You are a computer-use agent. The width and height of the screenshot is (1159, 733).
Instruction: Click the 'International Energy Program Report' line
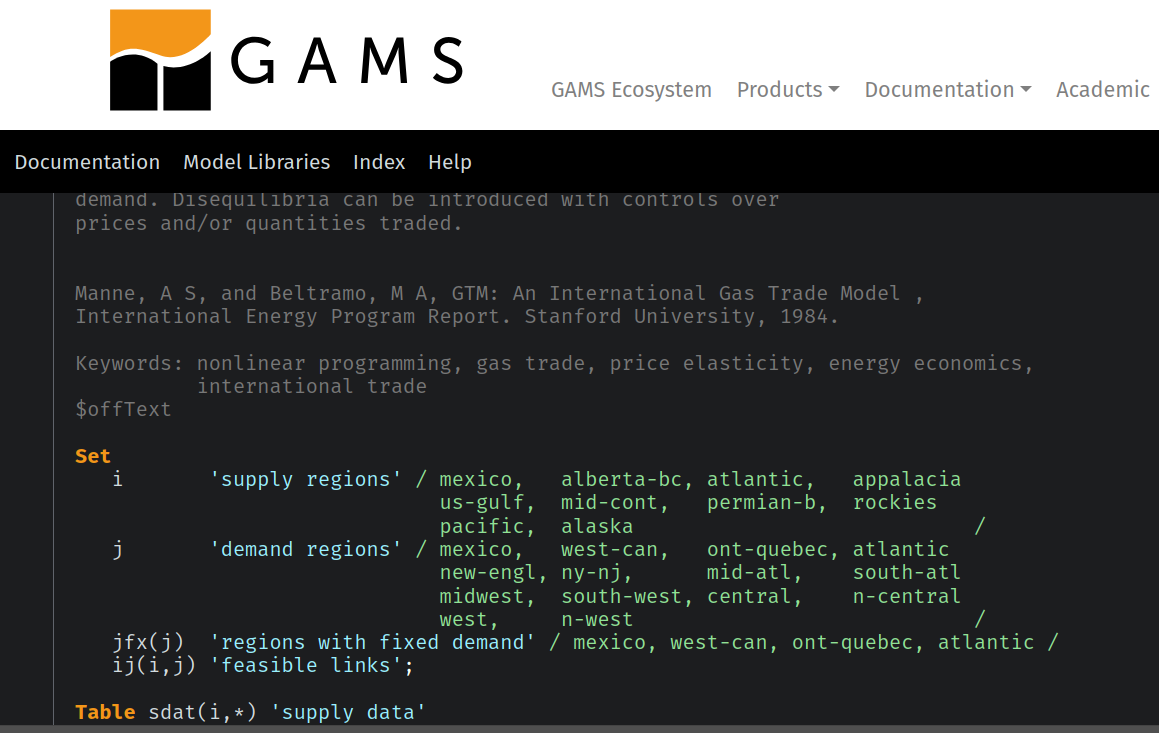pyautogui.click(x=457, y=317)
